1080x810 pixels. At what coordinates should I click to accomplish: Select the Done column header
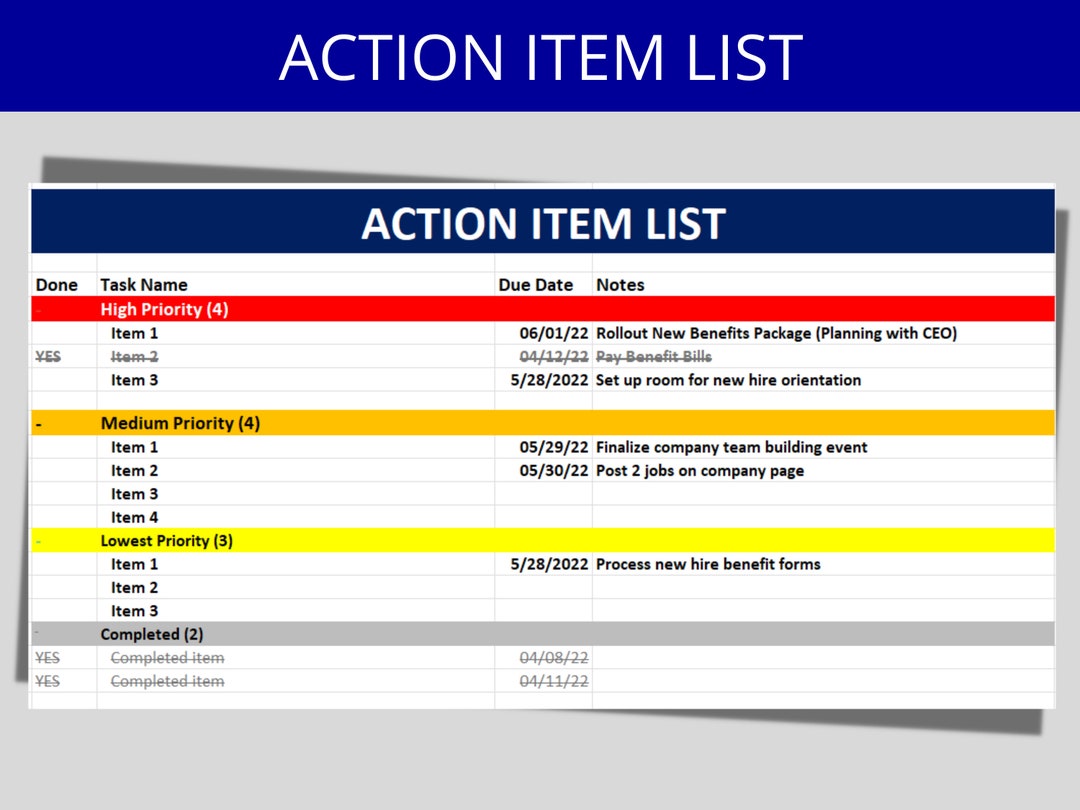click(x=57, y=285)
